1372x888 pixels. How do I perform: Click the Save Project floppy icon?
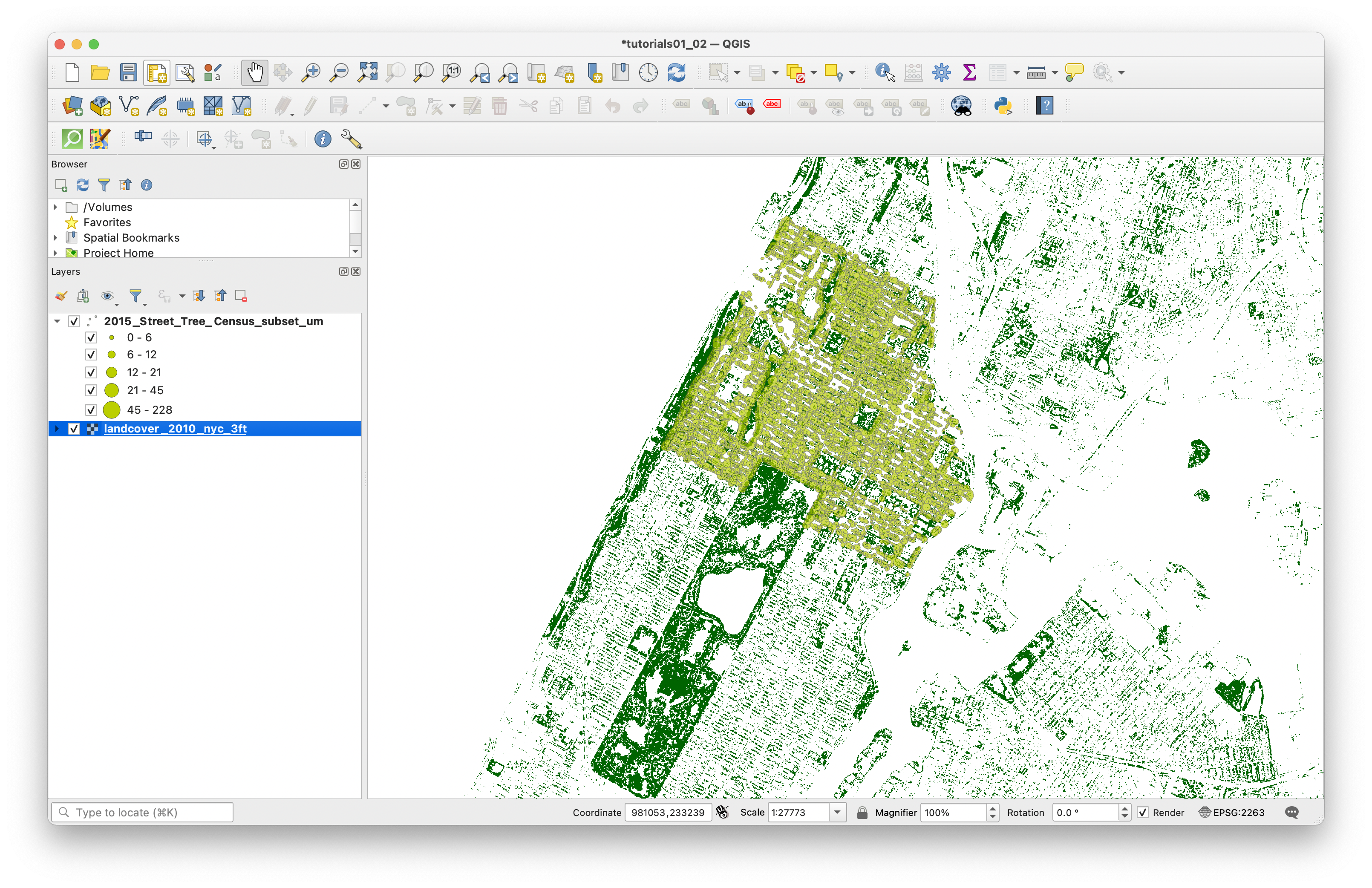pos(128,73)
